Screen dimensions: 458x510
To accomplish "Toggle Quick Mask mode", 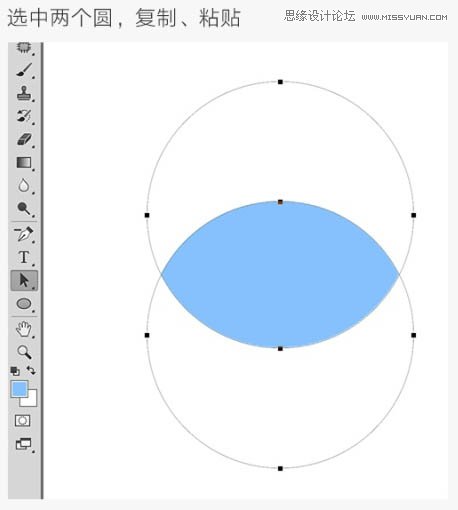I will click(23, 421).
